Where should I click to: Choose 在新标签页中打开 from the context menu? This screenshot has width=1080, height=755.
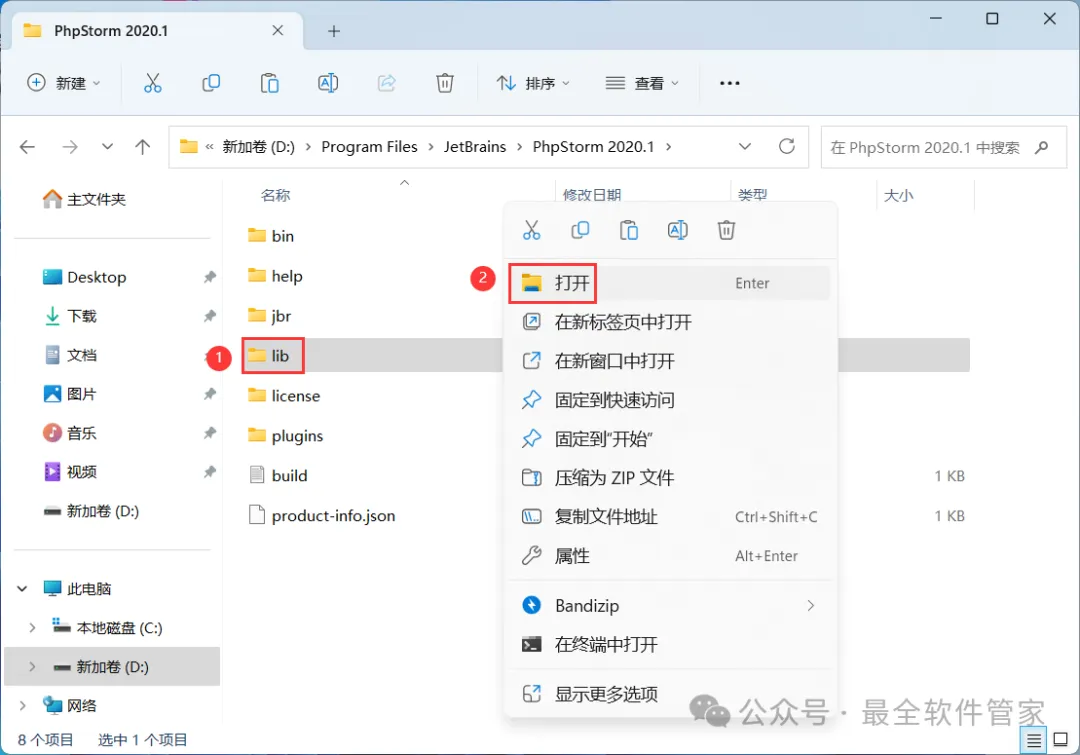pyautogui.click(x=669, y=322)
